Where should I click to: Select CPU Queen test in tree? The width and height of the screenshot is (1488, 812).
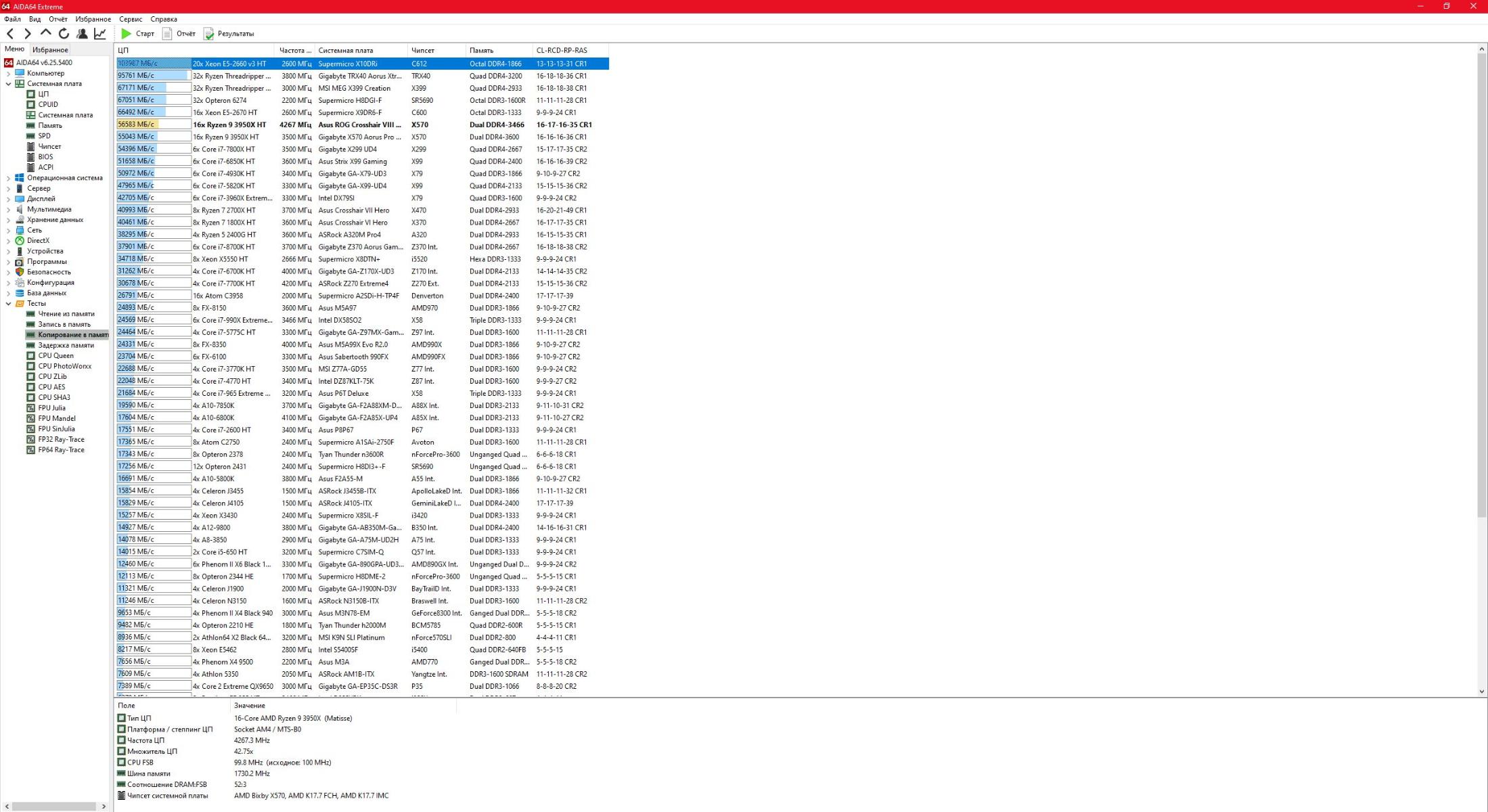(x=55, y=356)
